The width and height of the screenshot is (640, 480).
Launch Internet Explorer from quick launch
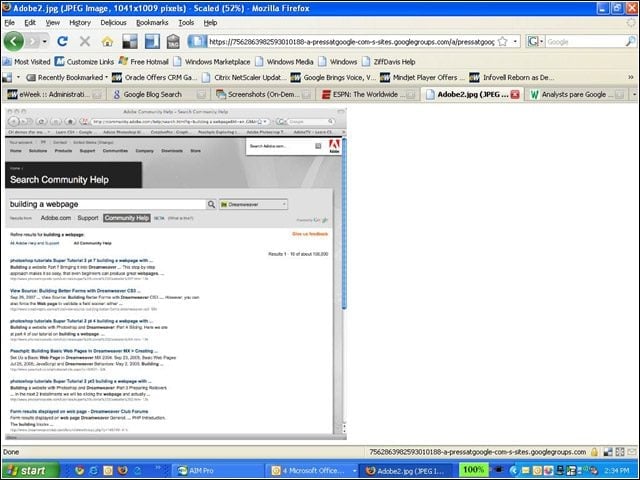click(x=93, y=471)
